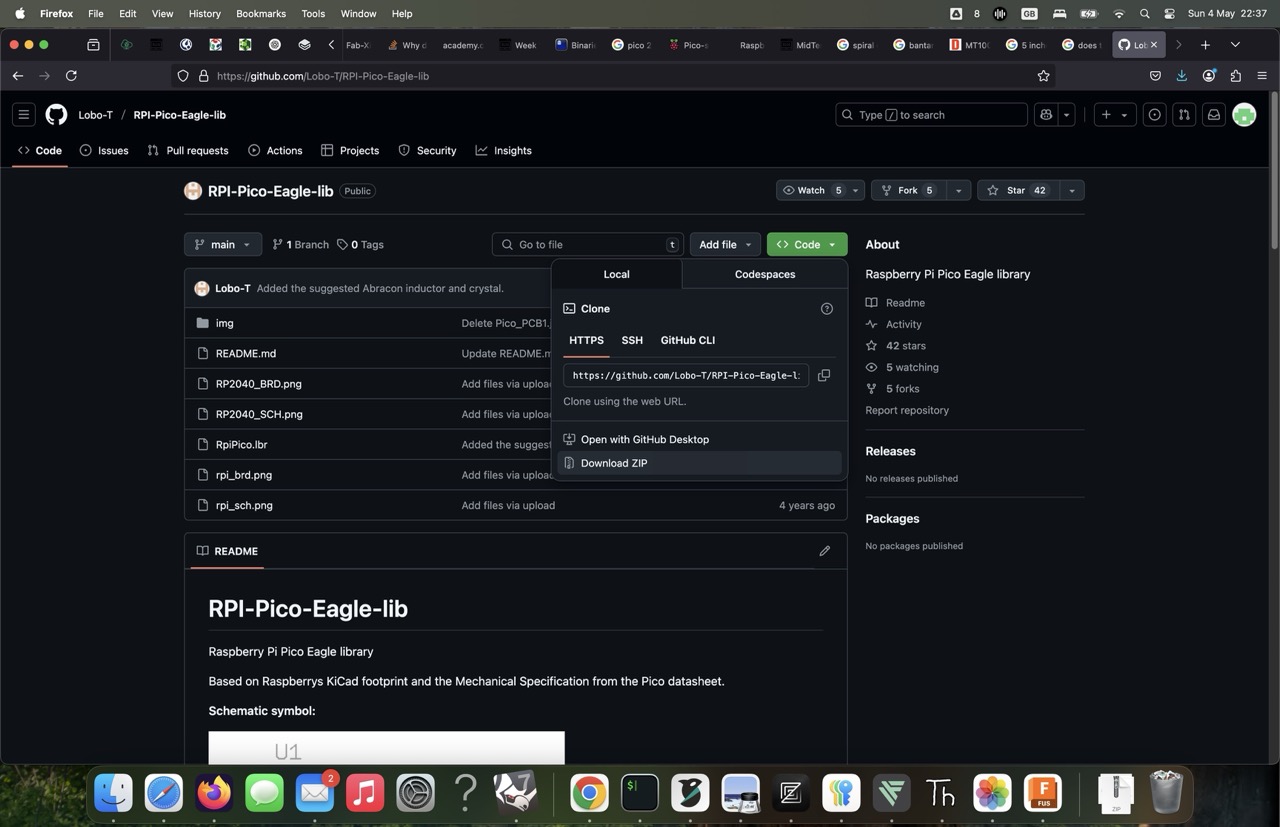Open the create-new plus dropdown
This screenshot has width=1280, height=827.
click(1114, 115)
